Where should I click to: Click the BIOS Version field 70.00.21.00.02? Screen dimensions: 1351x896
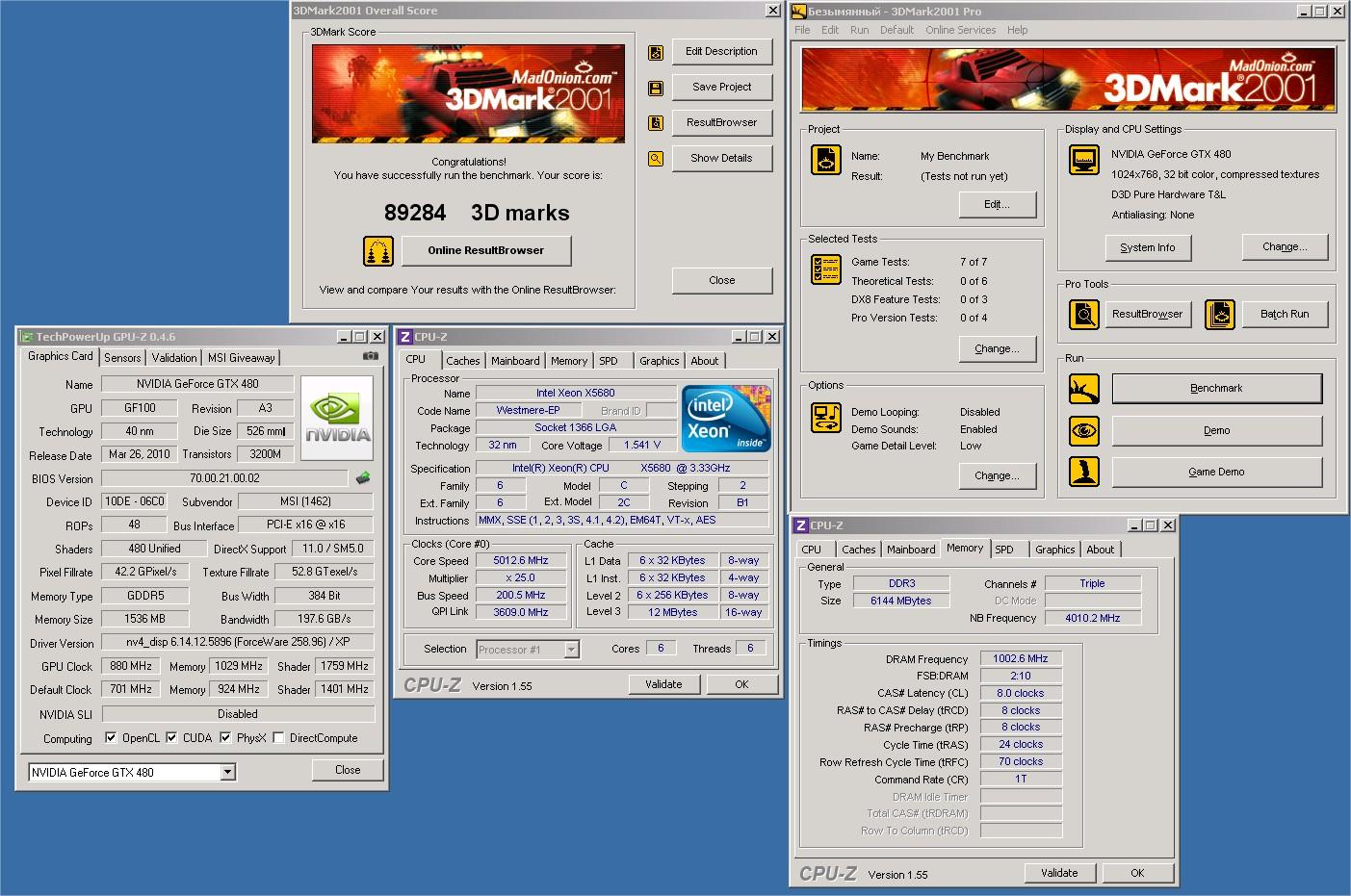click(224, 478)
